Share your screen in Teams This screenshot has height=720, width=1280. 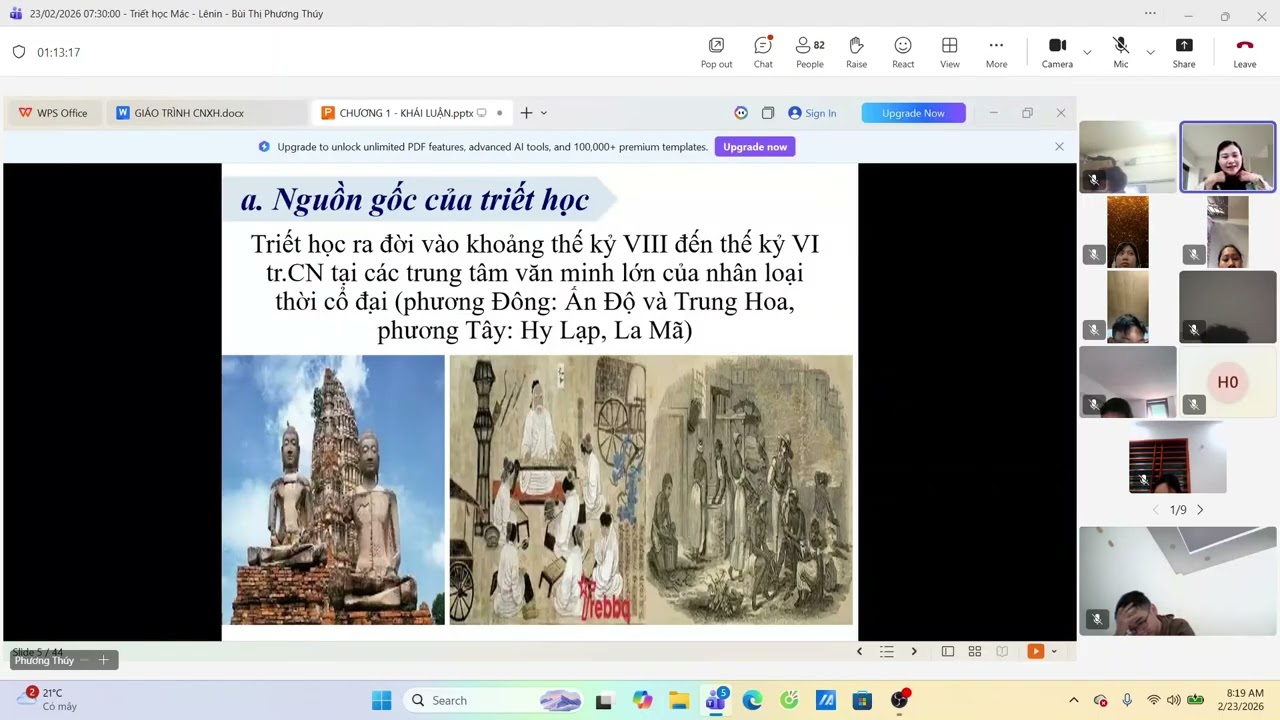click(x=1184, y=53)
